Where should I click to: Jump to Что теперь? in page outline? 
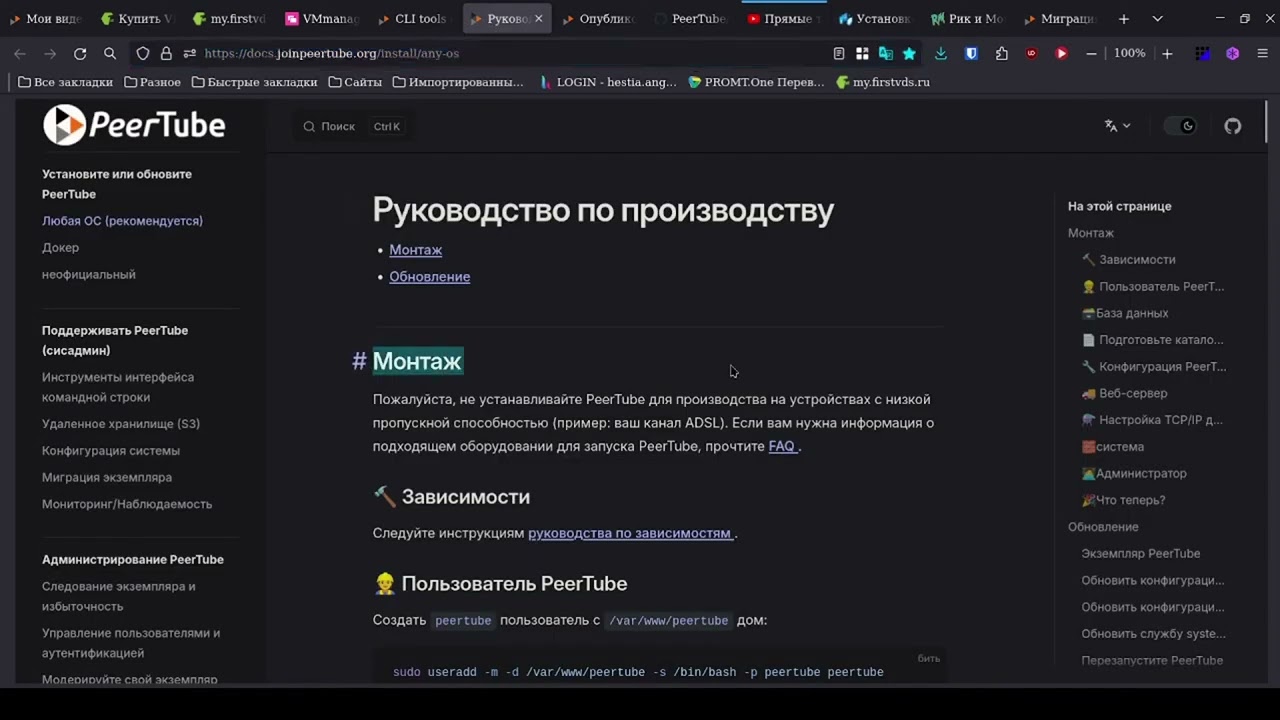click(x=1123, y=500)
